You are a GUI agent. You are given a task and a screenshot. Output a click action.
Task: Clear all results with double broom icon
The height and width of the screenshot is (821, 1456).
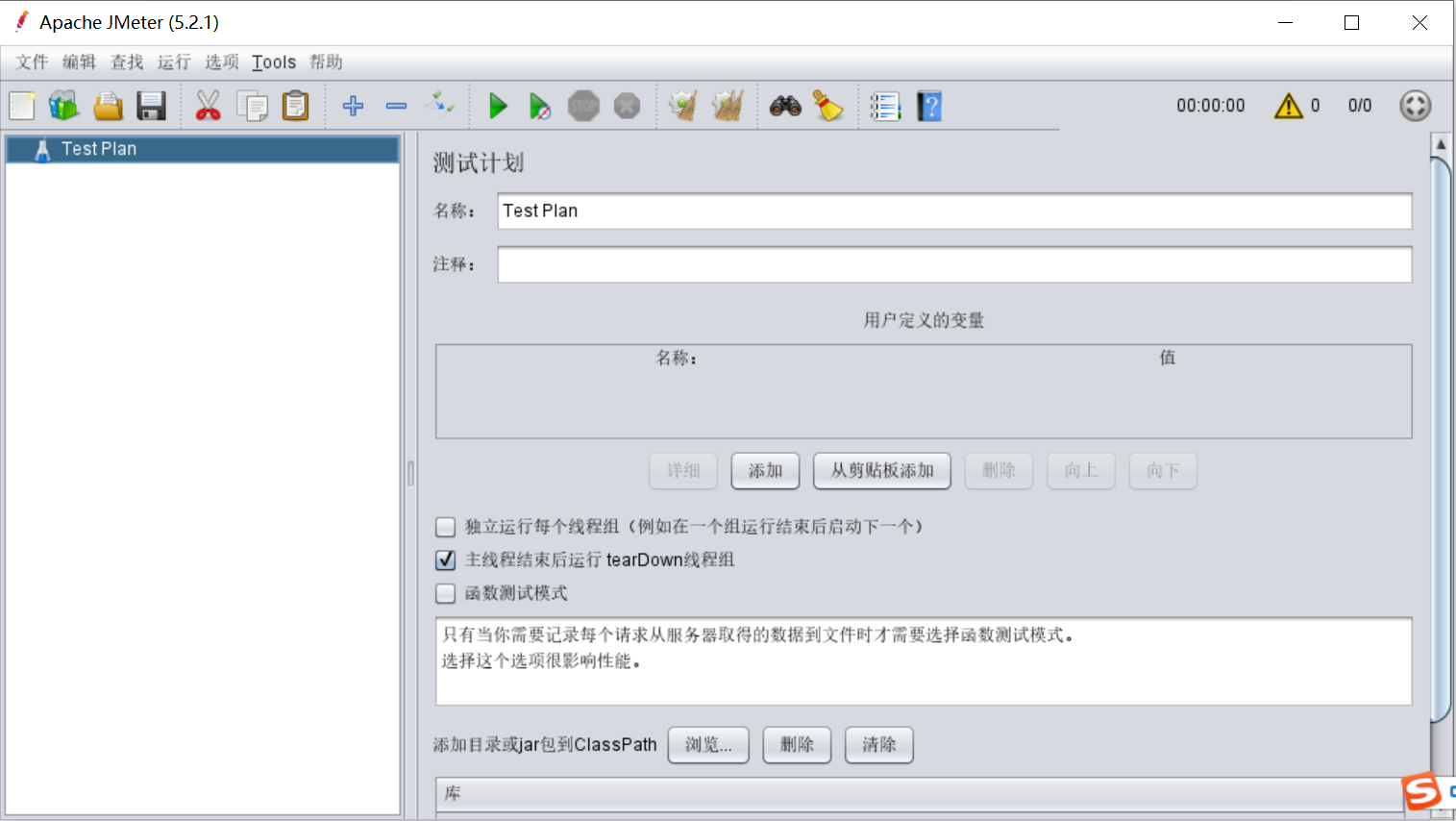pyautogui.click(x=728, y=106)
